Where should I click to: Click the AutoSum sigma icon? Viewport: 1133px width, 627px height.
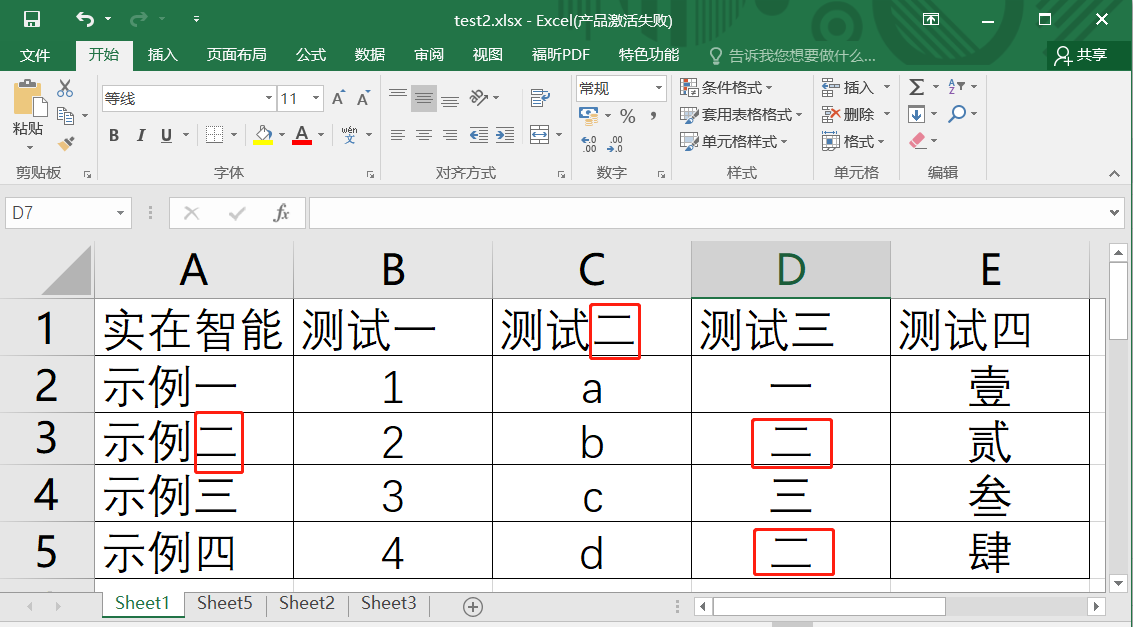(x=916, y=88)
